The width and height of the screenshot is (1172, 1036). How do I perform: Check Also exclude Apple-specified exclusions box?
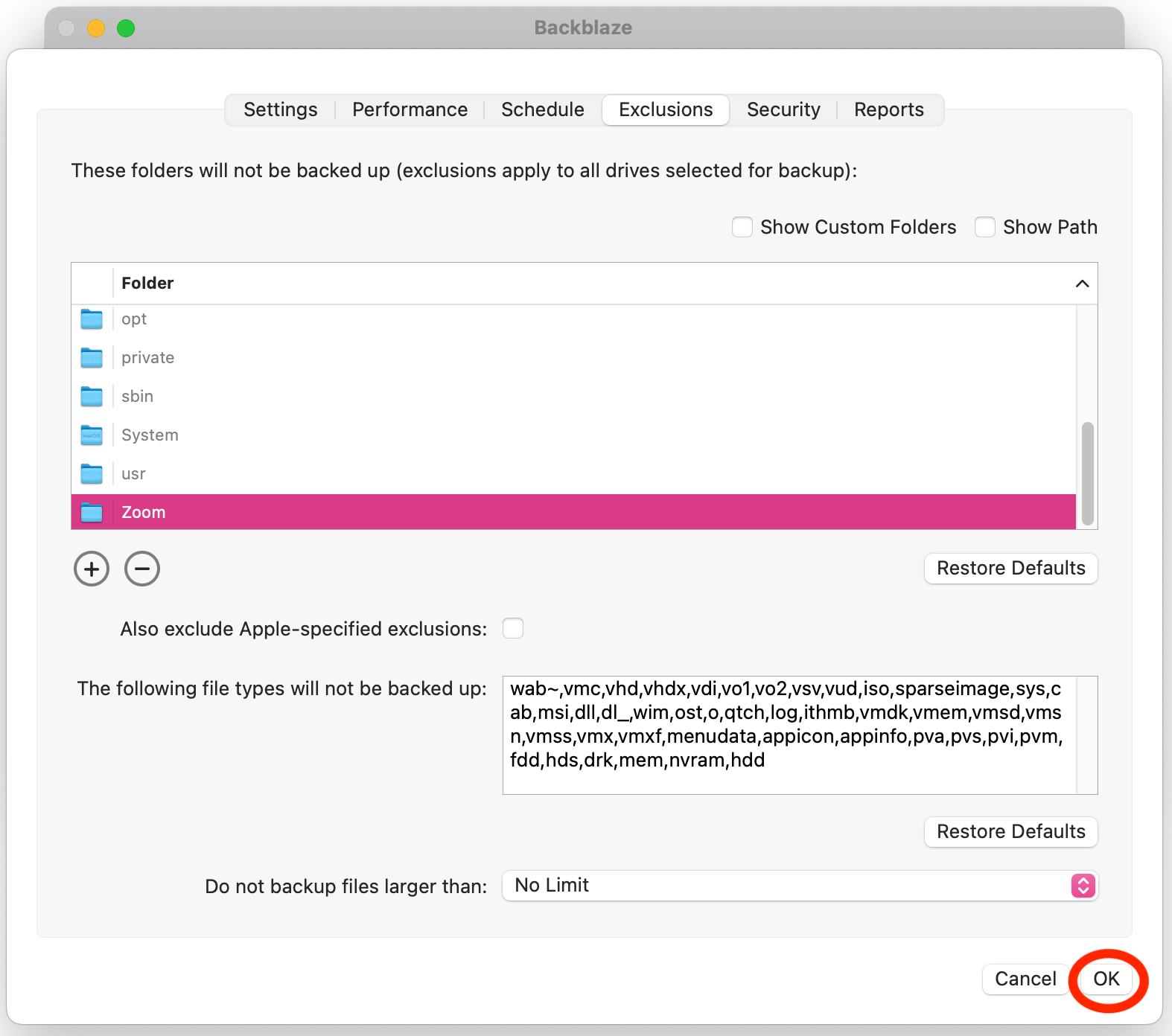coord(513,629)
